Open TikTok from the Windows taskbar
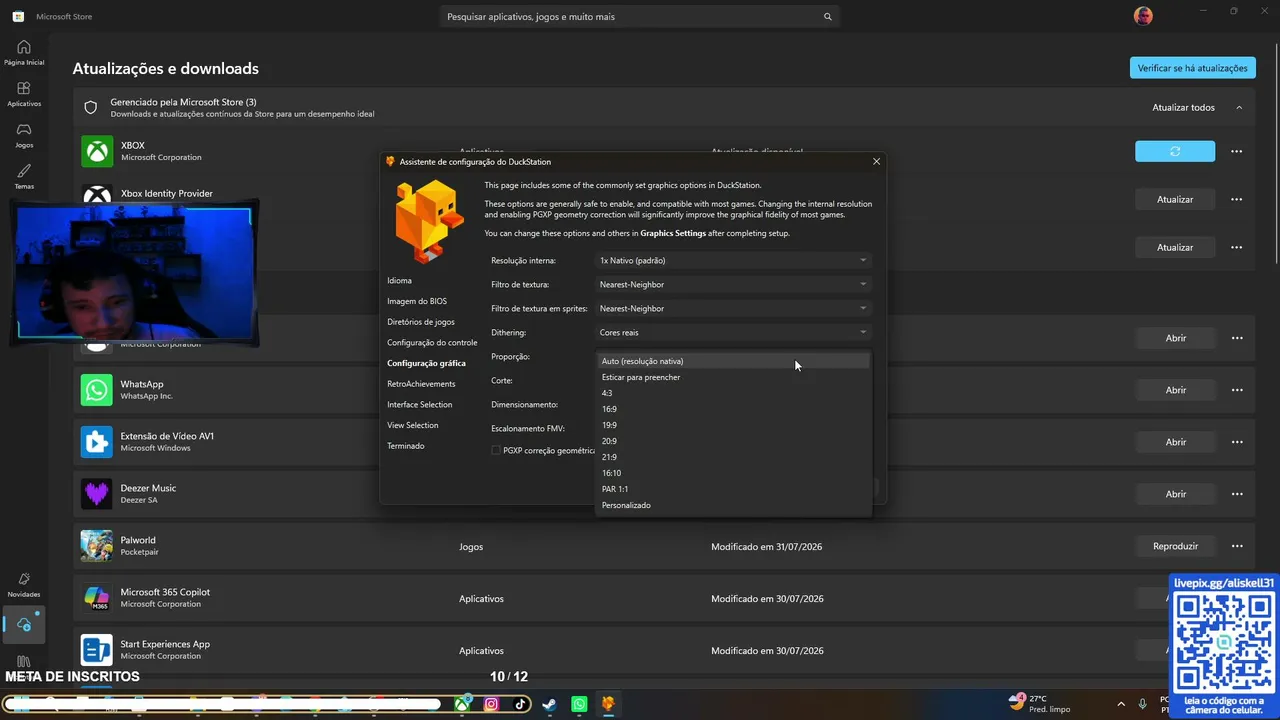Screen dimensions: 1280x720 (x=520, y=704)
